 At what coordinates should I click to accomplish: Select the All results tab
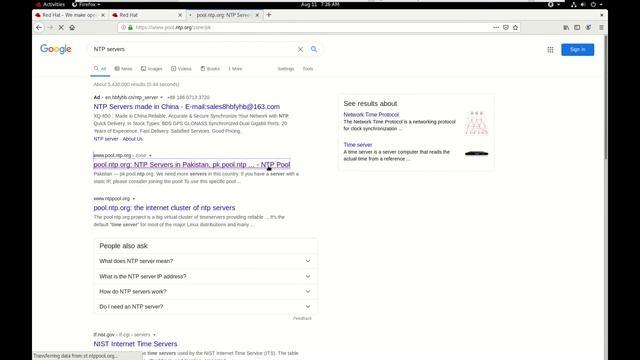pos(100,69)
